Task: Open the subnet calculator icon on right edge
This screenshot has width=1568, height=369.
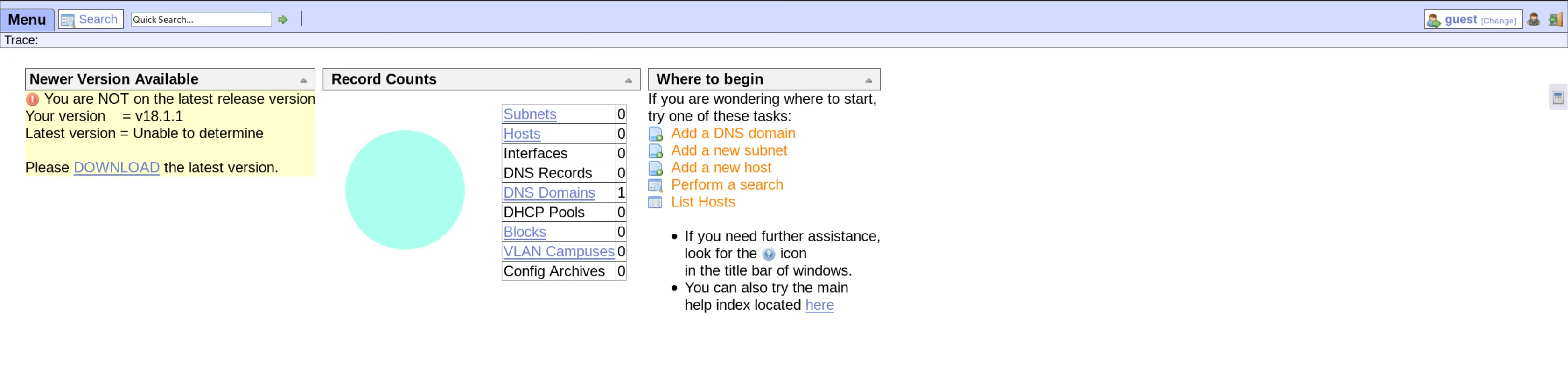Action: [x=1558, y=98]
